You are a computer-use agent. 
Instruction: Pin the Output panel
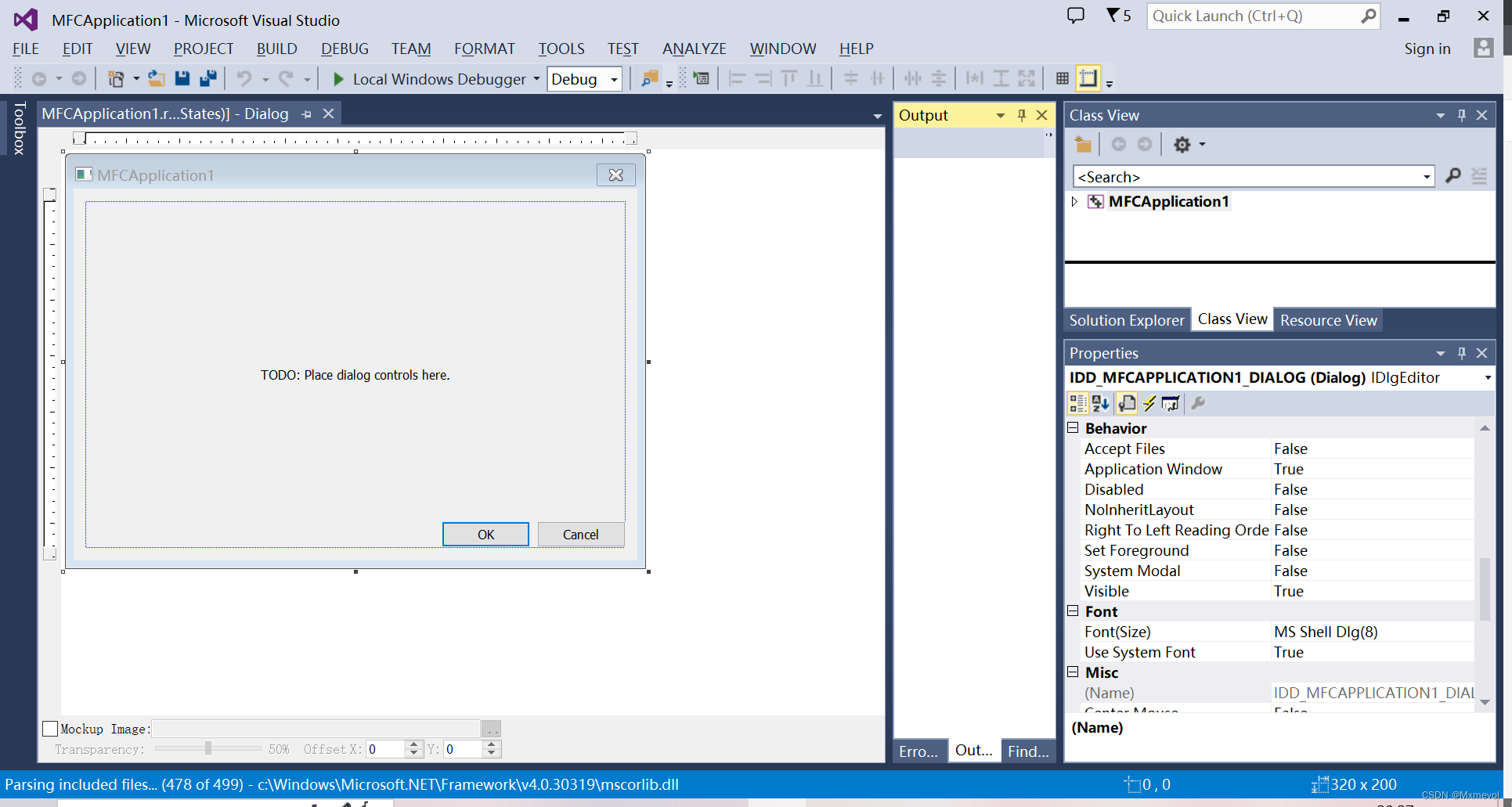1022,115
